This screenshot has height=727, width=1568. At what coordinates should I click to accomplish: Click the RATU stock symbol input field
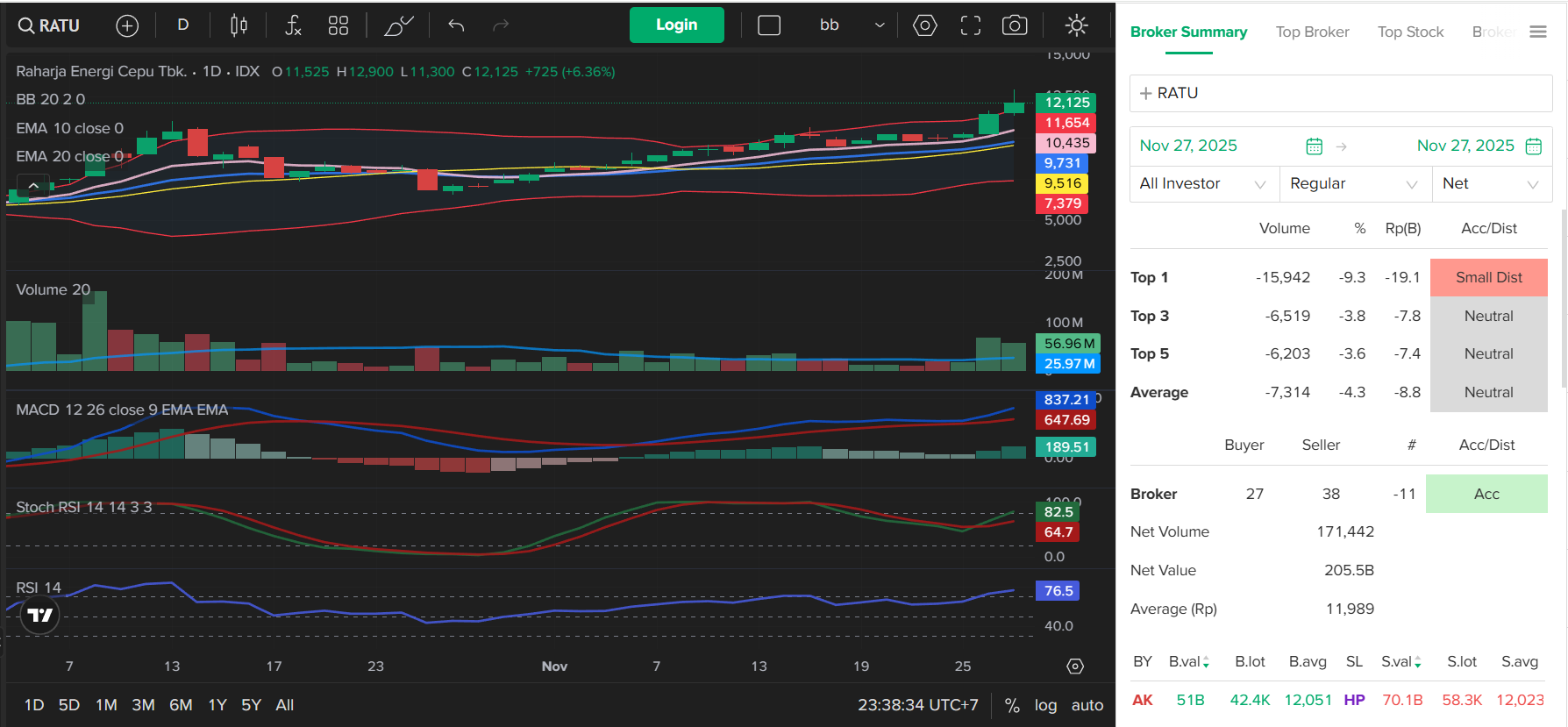pos(1341,93)
